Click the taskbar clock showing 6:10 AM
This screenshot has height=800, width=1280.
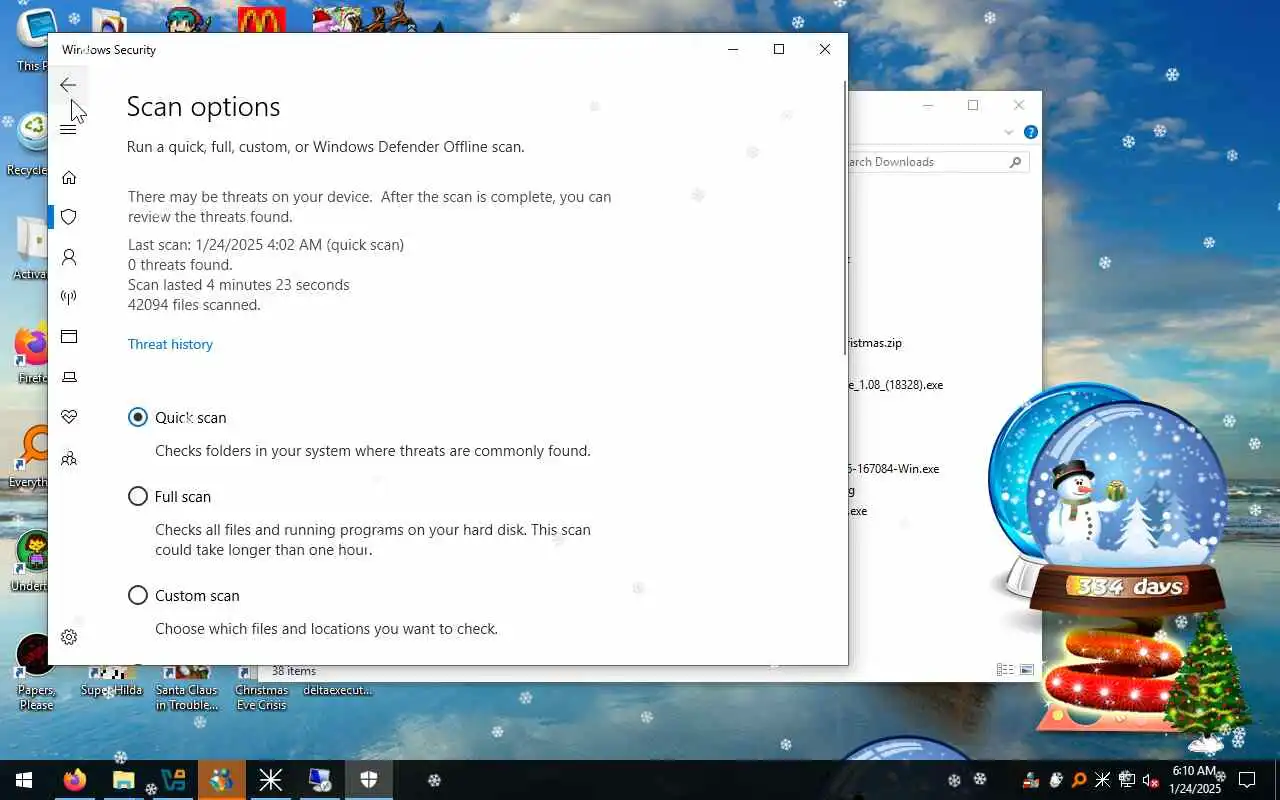[x=1193, y=780]
